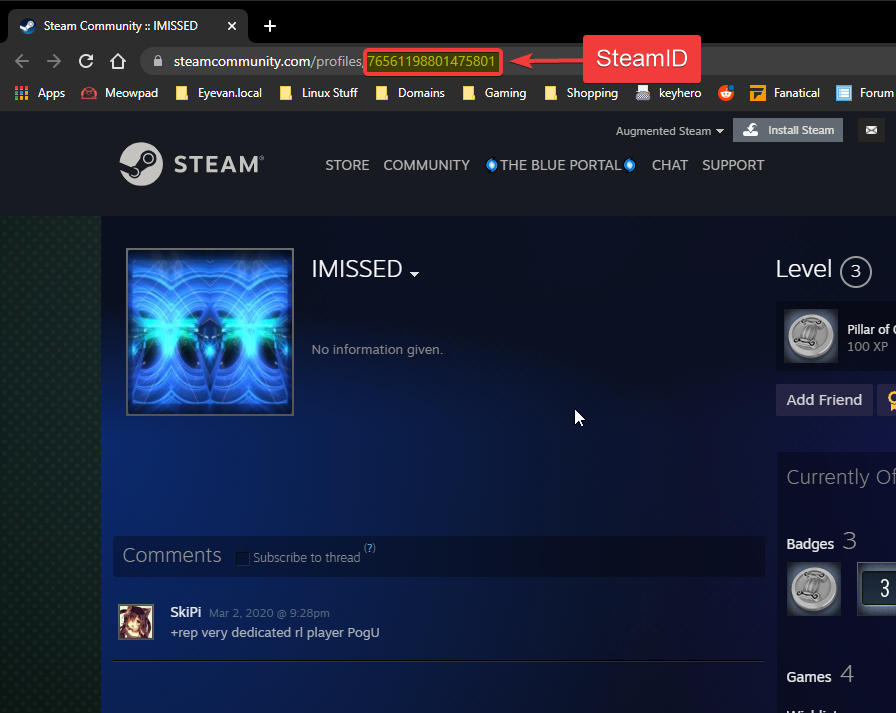The width and height of the screenshot is (896, 713).
Task: Click the Add Friend button
Action: tap(824, 400)
